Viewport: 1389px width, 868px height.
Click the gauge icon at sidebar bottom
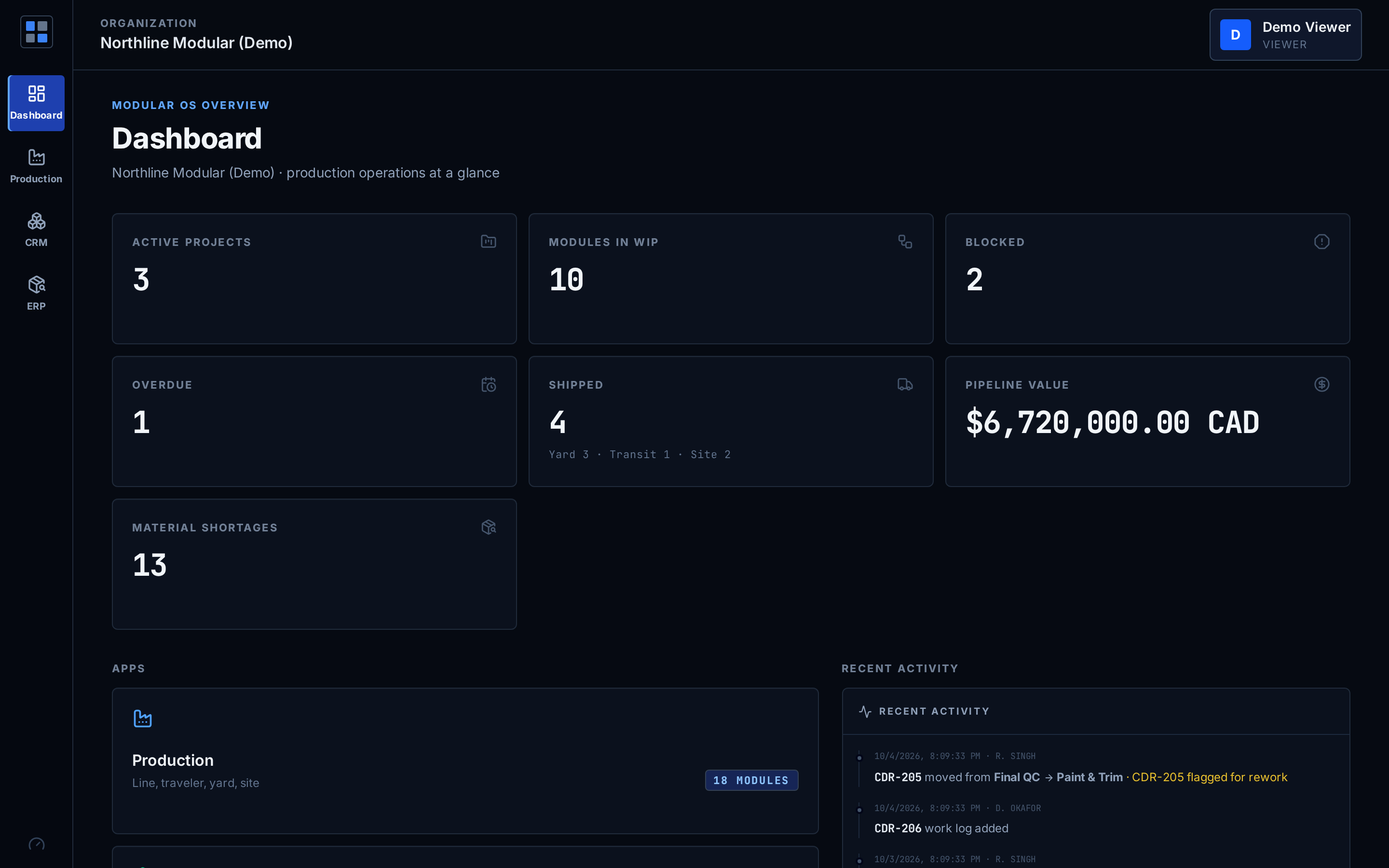[x=36, y=844]
